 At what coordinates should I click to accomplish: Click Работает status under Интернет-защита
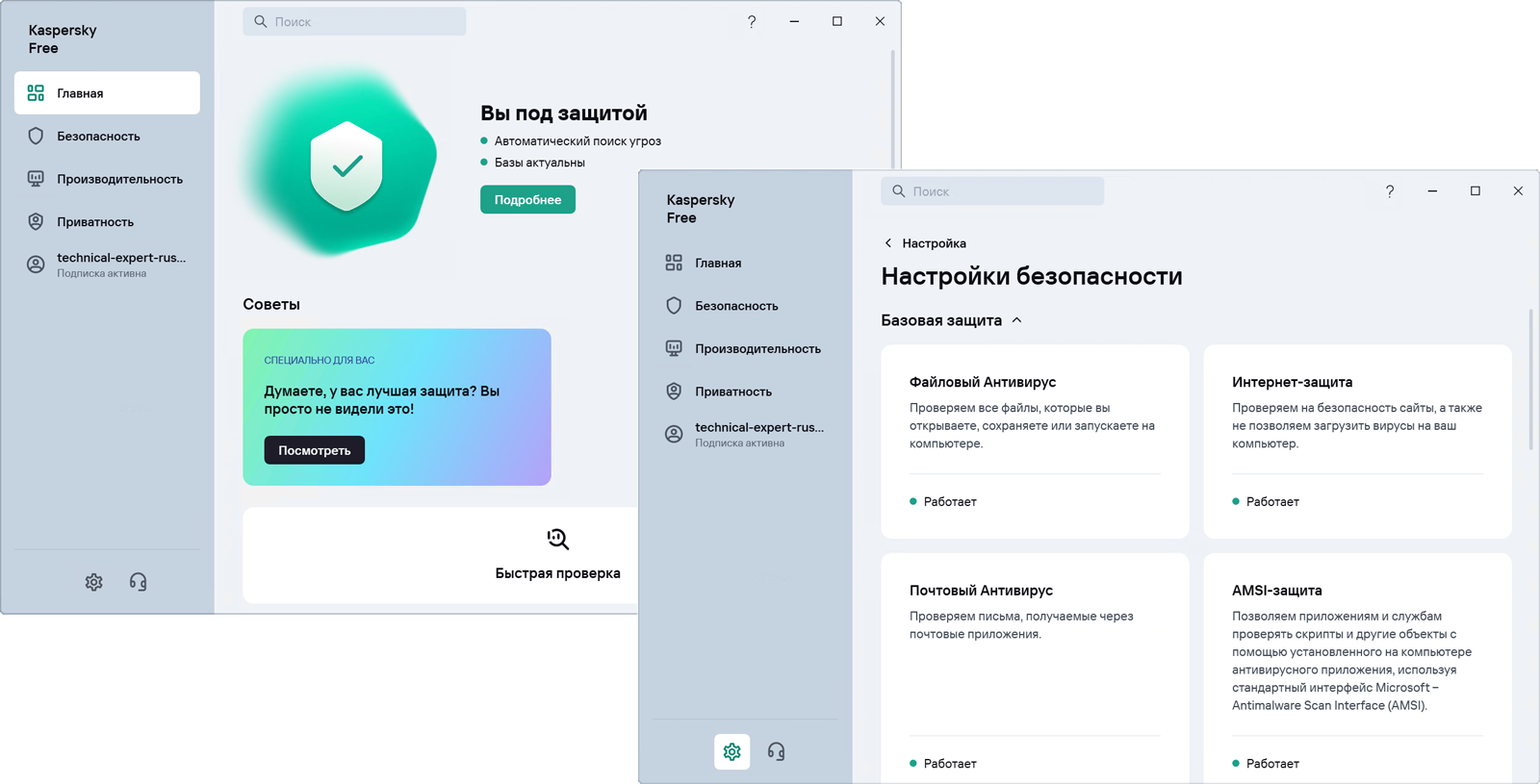(x=1266, y=501)
